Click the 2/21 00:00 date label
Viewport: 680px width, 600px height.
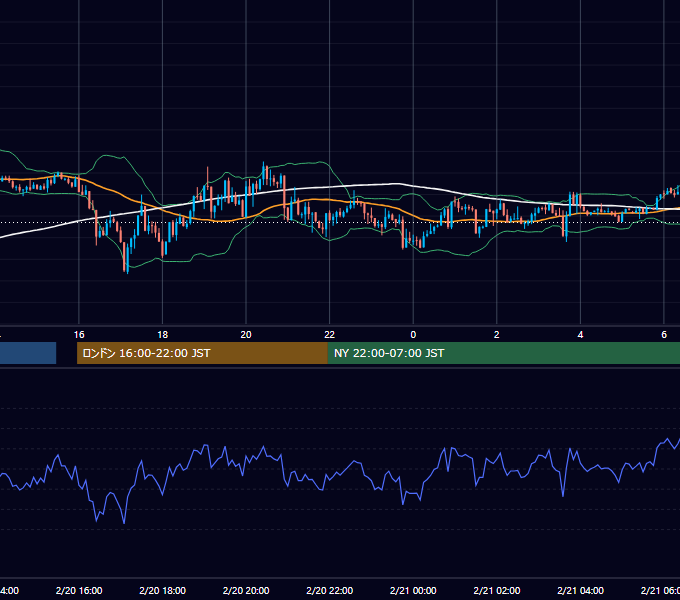point(413,591)
